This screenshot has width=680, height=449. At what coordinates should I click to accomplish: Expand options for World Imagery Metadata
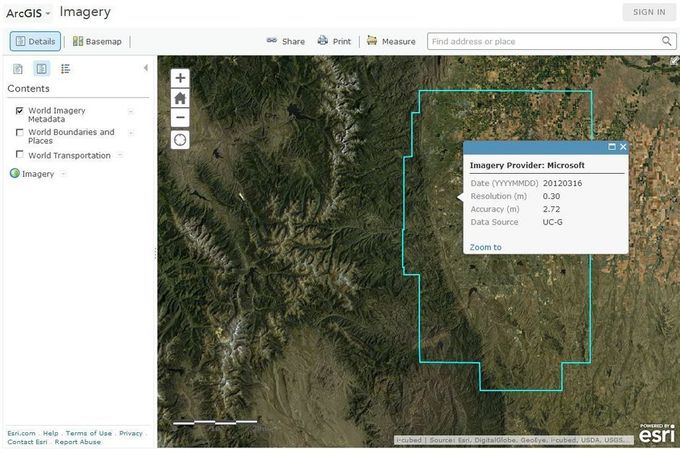pos(131,111)
